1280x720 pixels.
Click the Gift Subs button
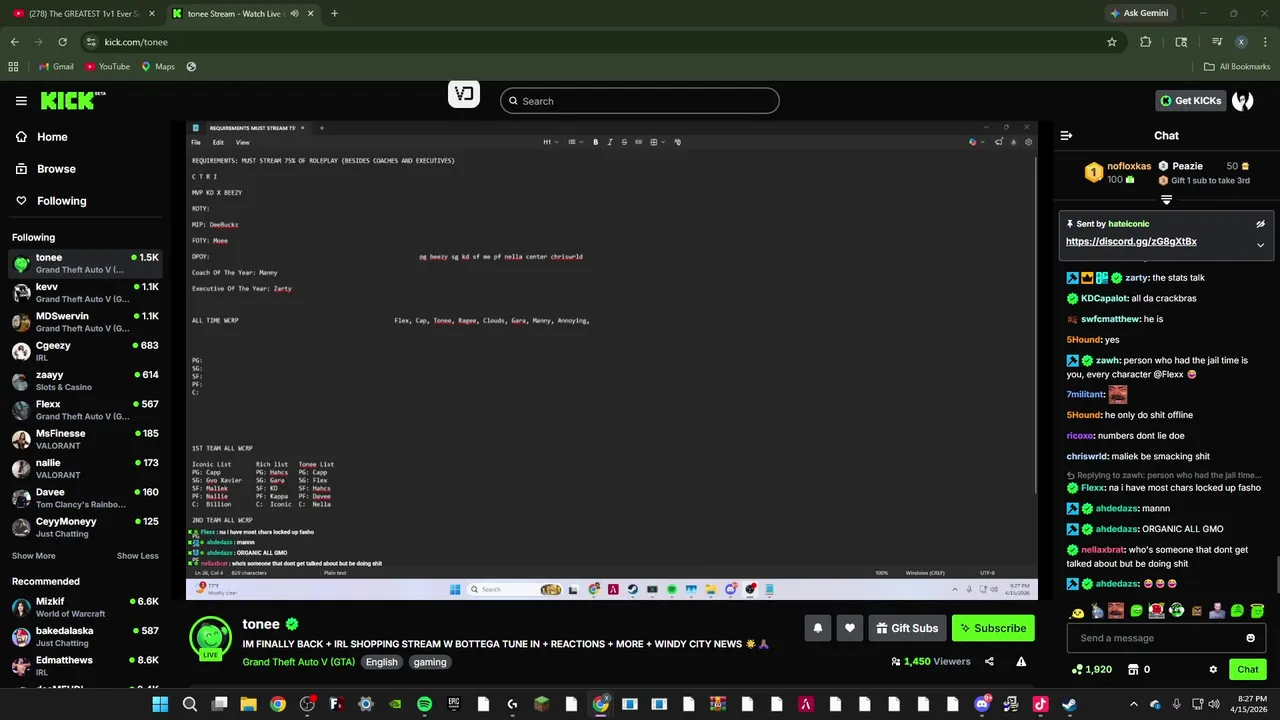pyautogui.click(x=907, y=628)
